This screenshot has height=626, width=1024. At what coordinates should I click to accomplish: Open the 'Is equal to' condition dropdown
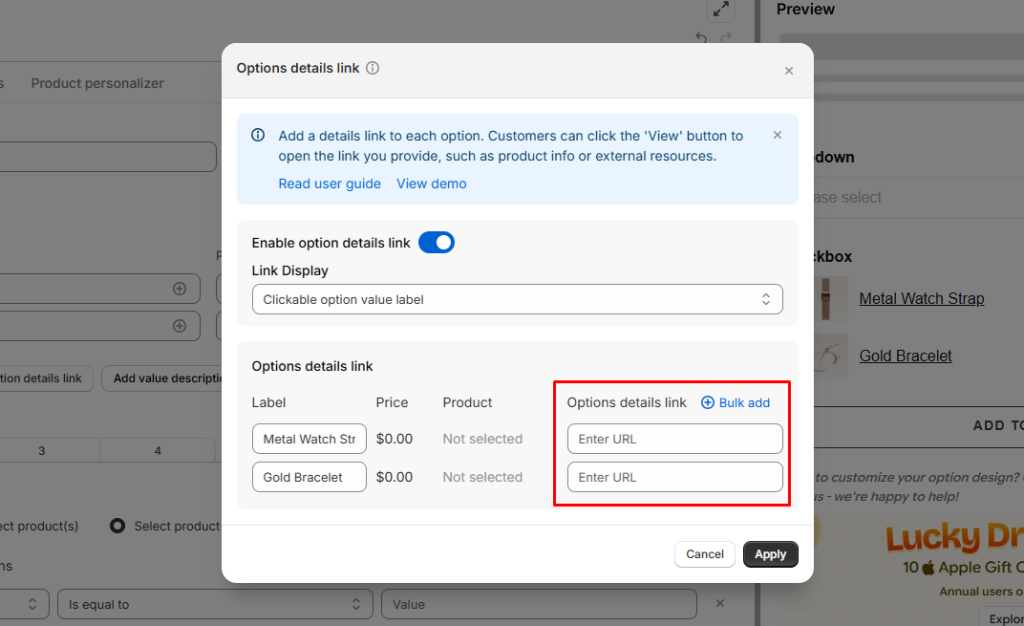(x=213, y=604)
